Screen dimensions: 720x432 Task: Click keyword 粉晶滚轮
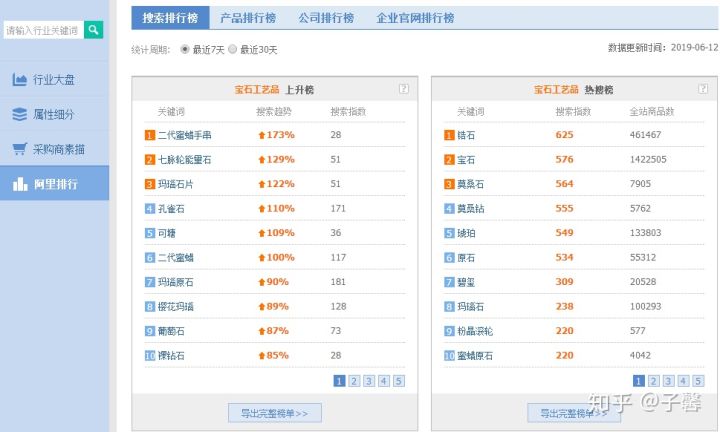click(x=475, y=331)
